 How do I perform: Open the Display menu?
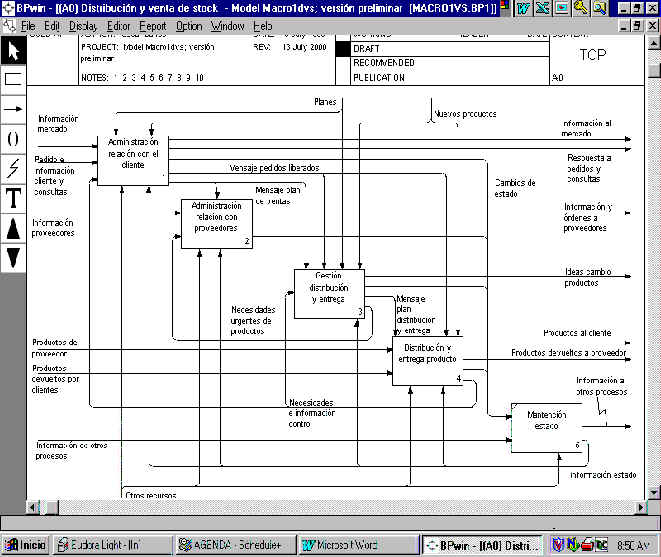click(83, 26)
